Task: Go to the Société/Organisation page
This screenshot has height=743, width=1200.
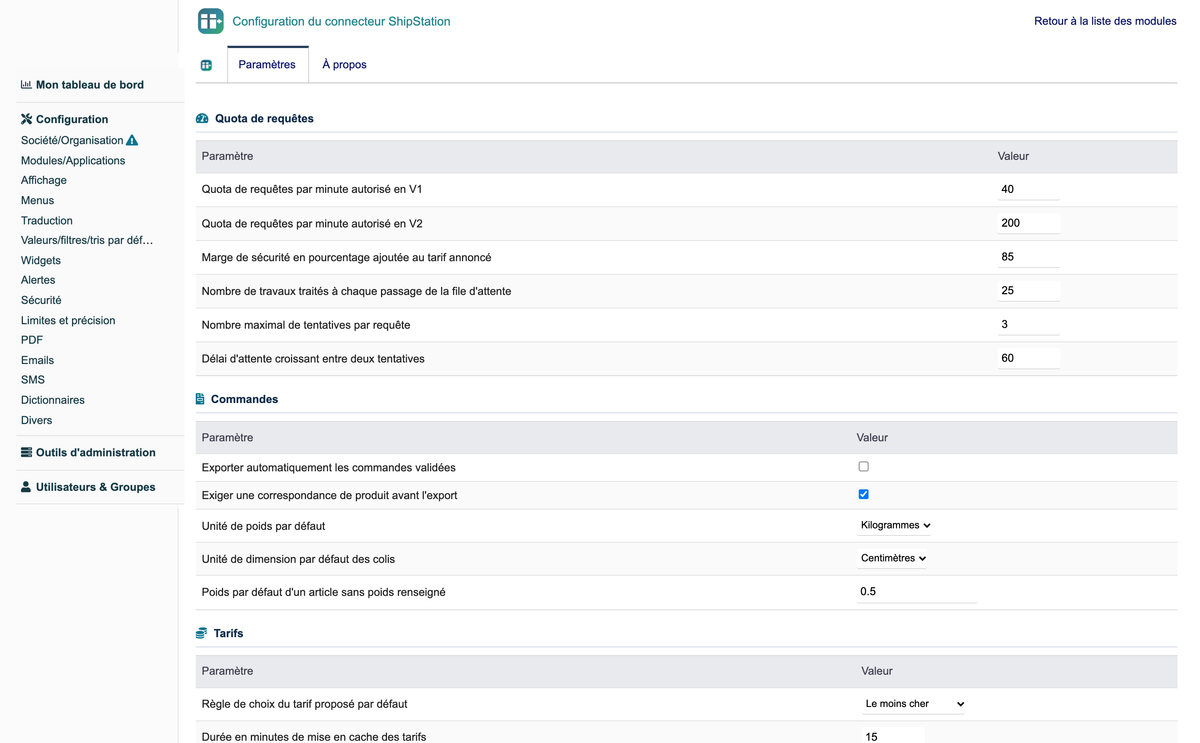Action: pyautogui.click(x=72, y=140)
